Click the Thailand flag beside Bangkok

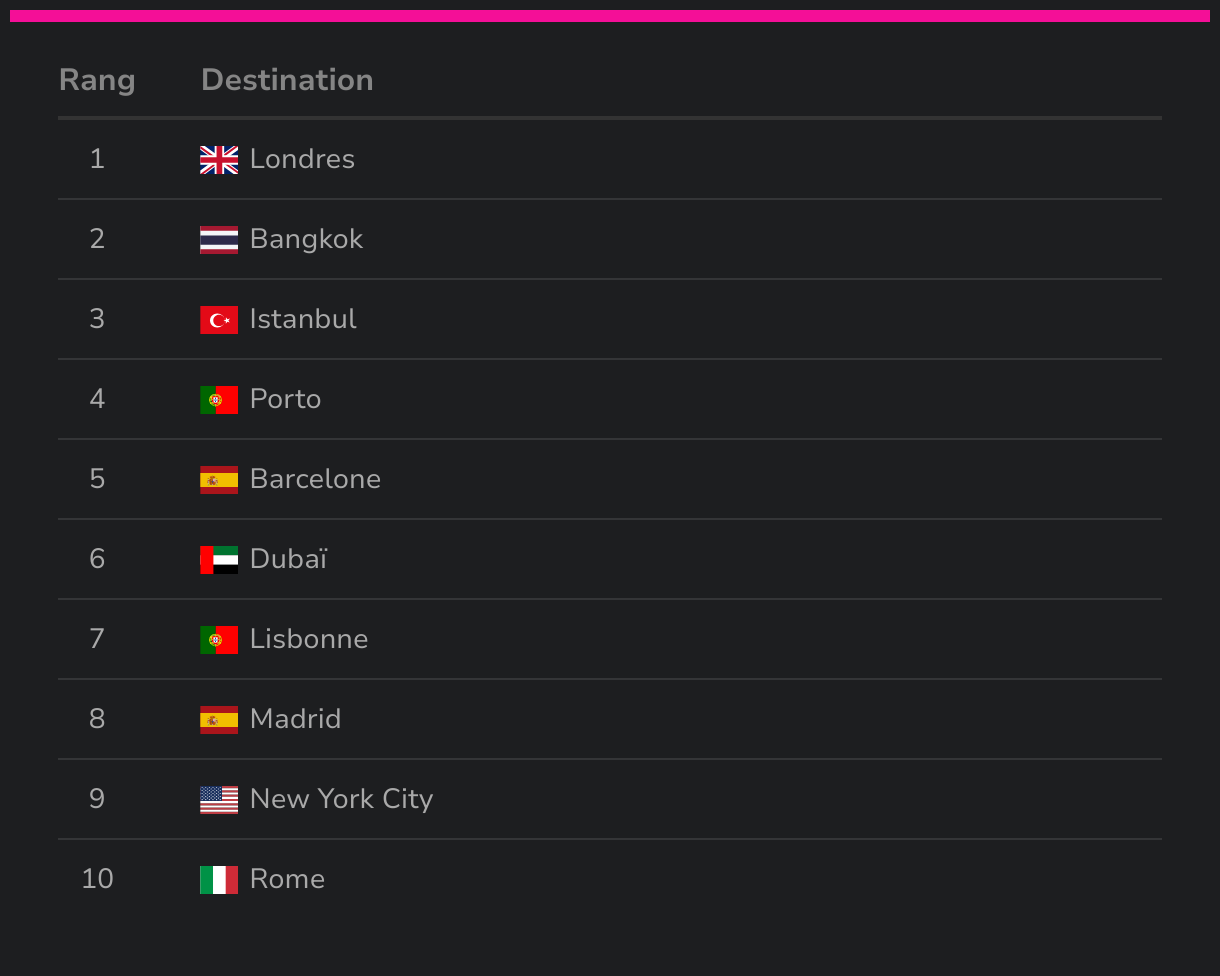219,240
